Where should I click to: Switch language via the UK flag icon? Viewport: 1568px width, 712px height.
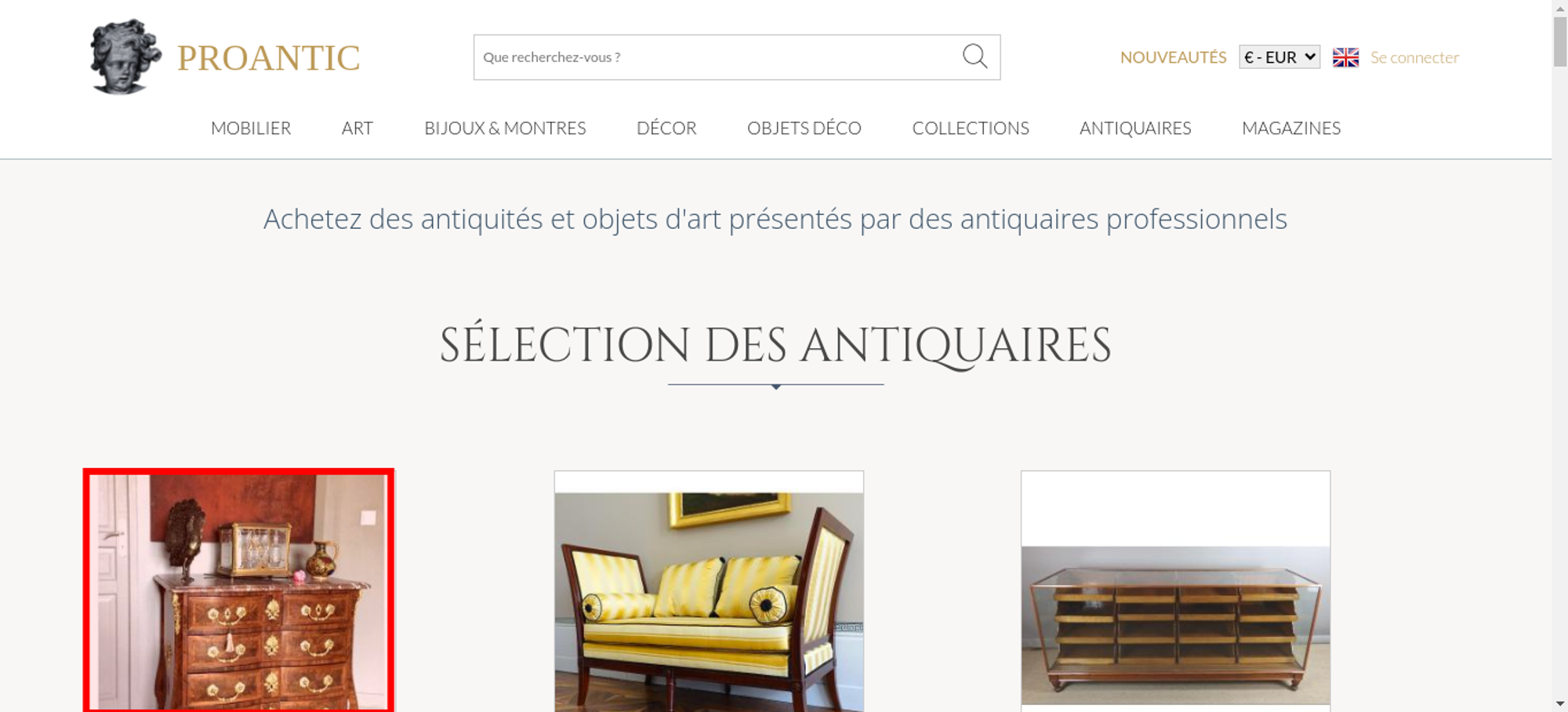point(1345,57)
